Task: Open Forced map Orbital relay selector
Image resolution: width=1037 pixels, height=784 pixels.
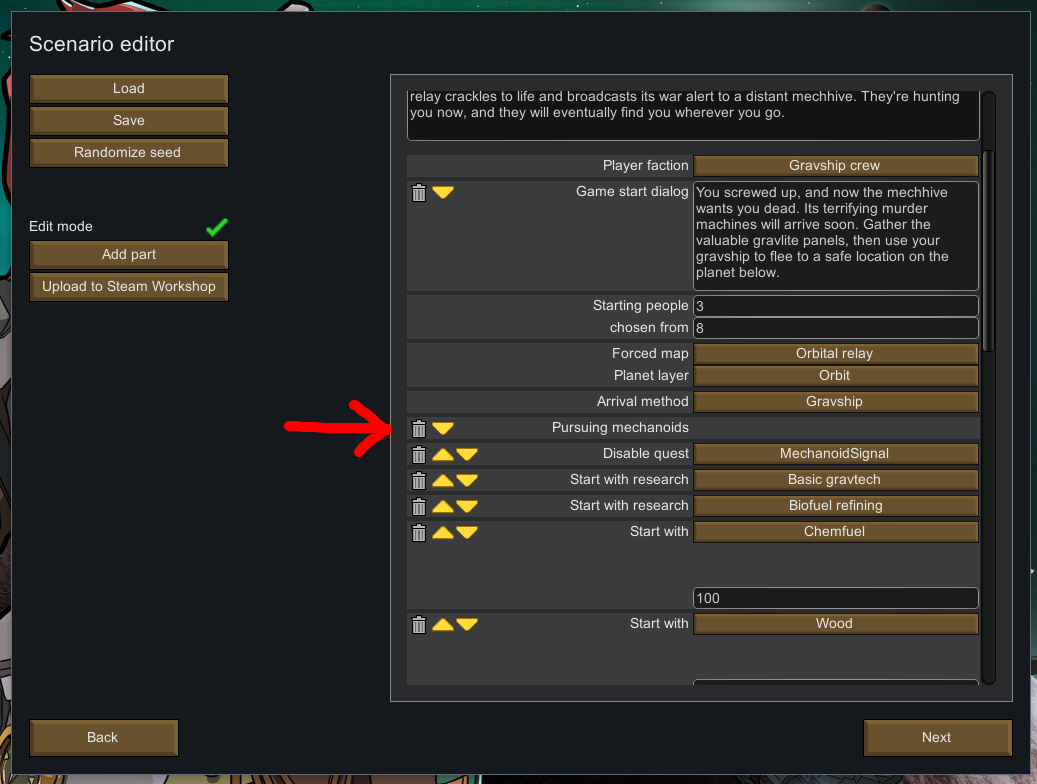Action: coord(835,353)
